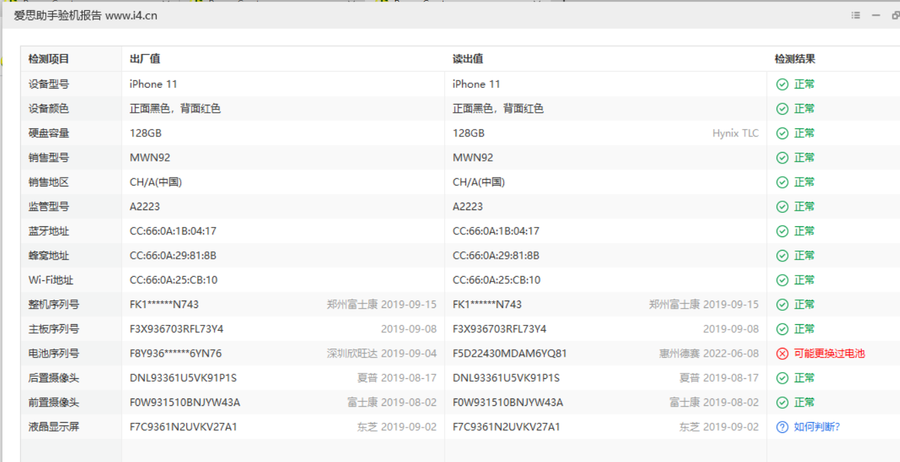Click green check icon in 前置摄像头 row

click(x=782, y=402)
